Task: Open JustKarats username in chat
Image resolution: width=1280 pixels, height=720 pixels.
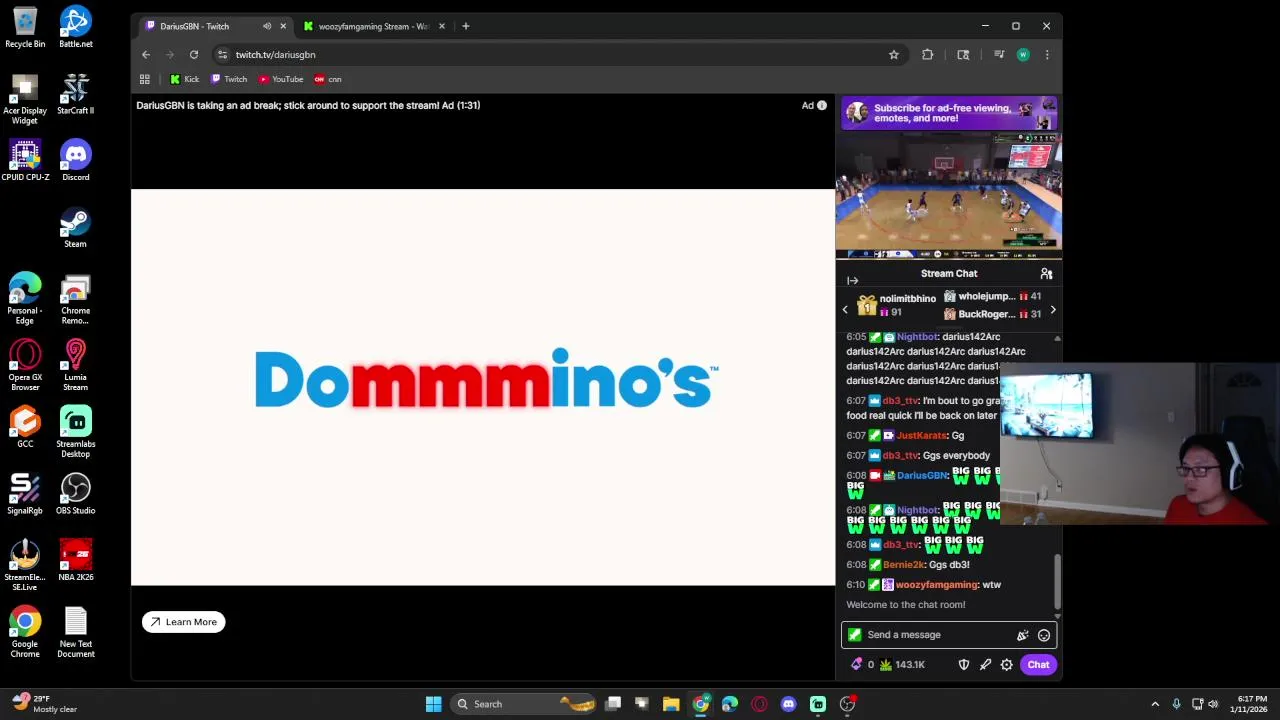Action: 921,436
